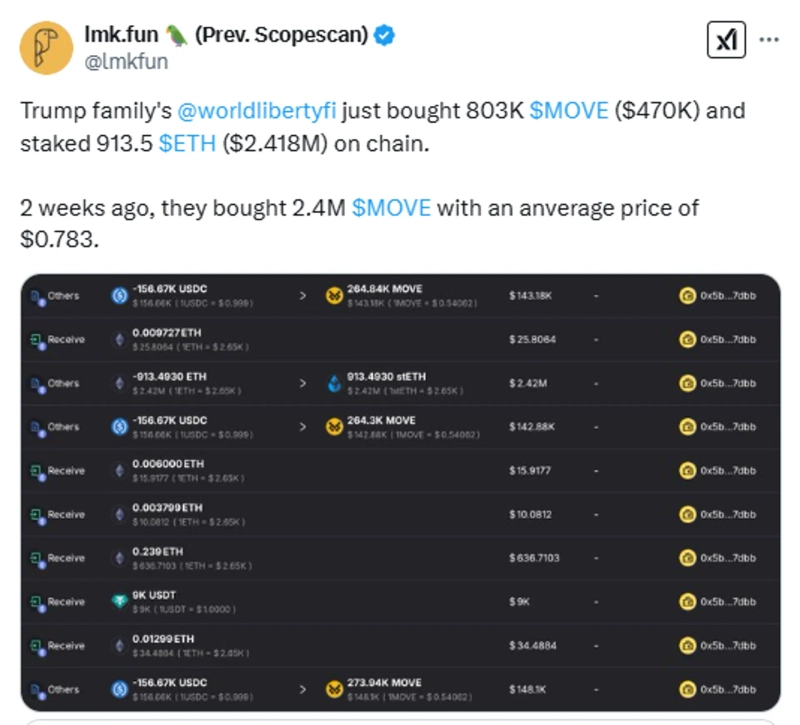
Task: Click the stETH token icon
Action: point(335,383)
